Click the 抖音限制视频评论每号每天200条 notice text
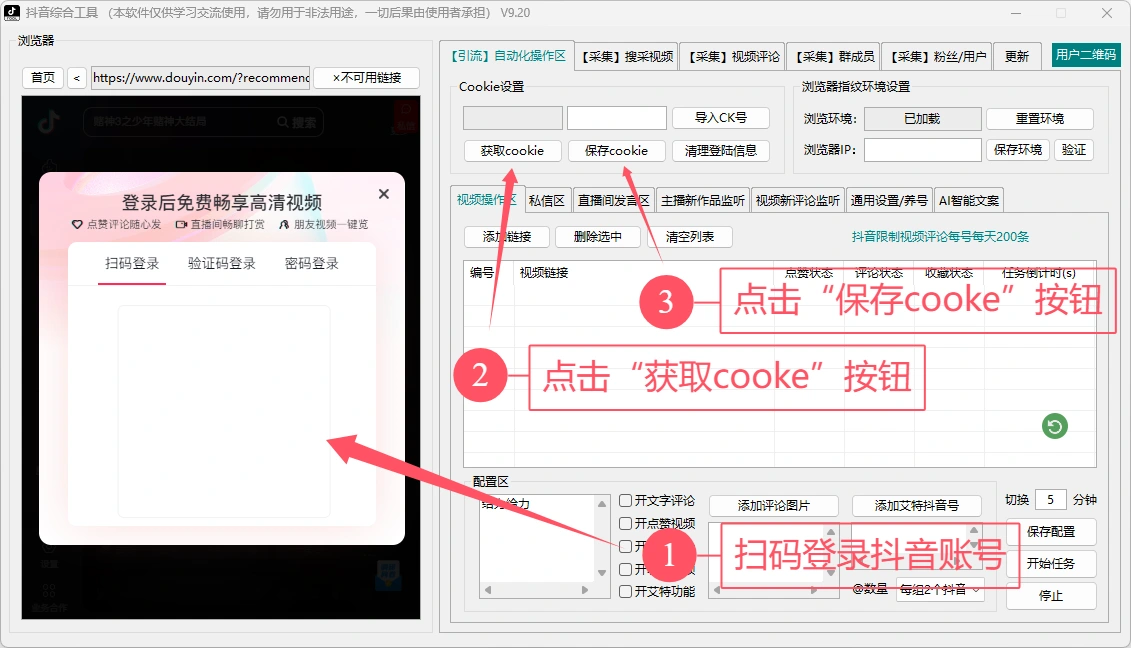Image resolution: width=1131 pixels, height=648 pixels. (940, 237)
